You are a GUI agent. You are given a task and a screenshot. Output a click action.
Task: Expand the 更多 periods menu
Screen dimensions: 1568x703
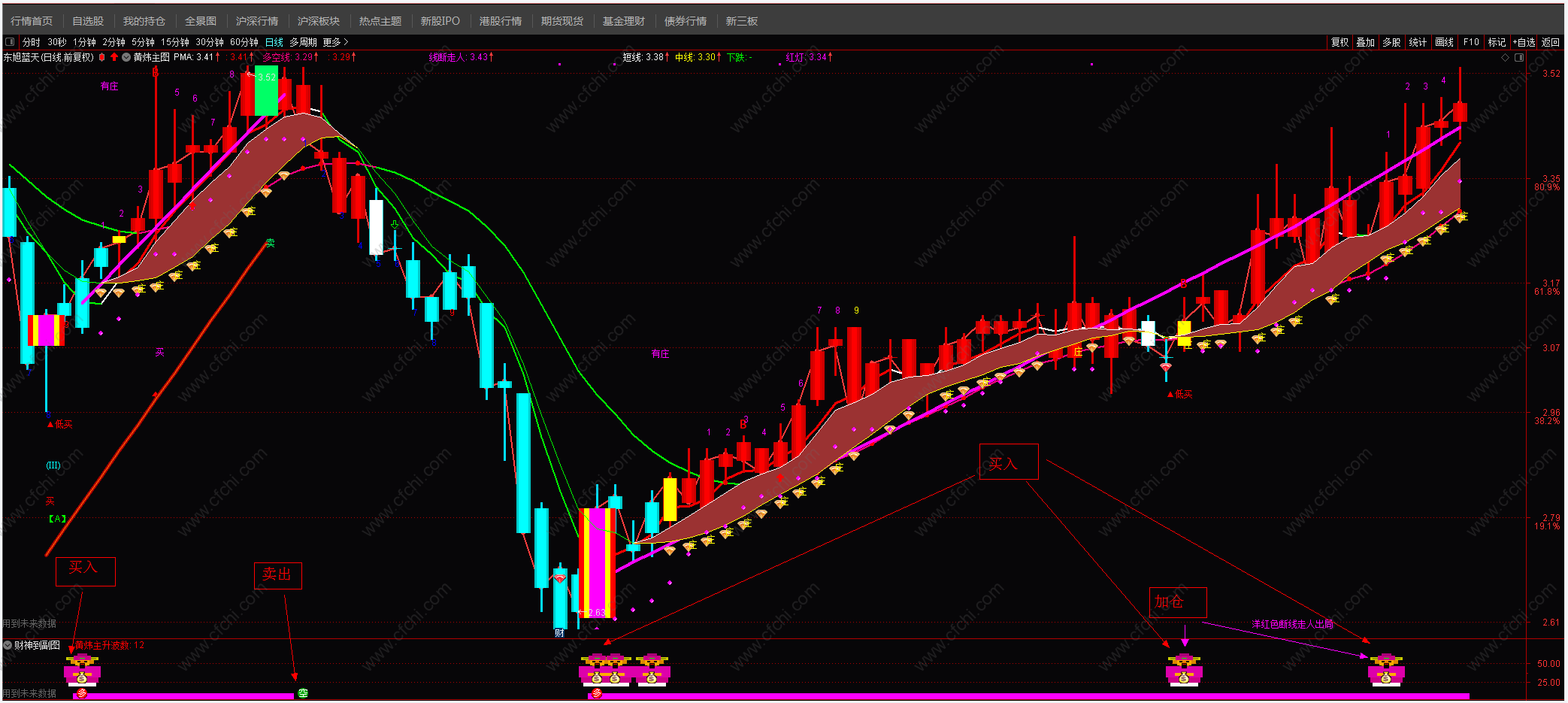click(x=335, y=42)
